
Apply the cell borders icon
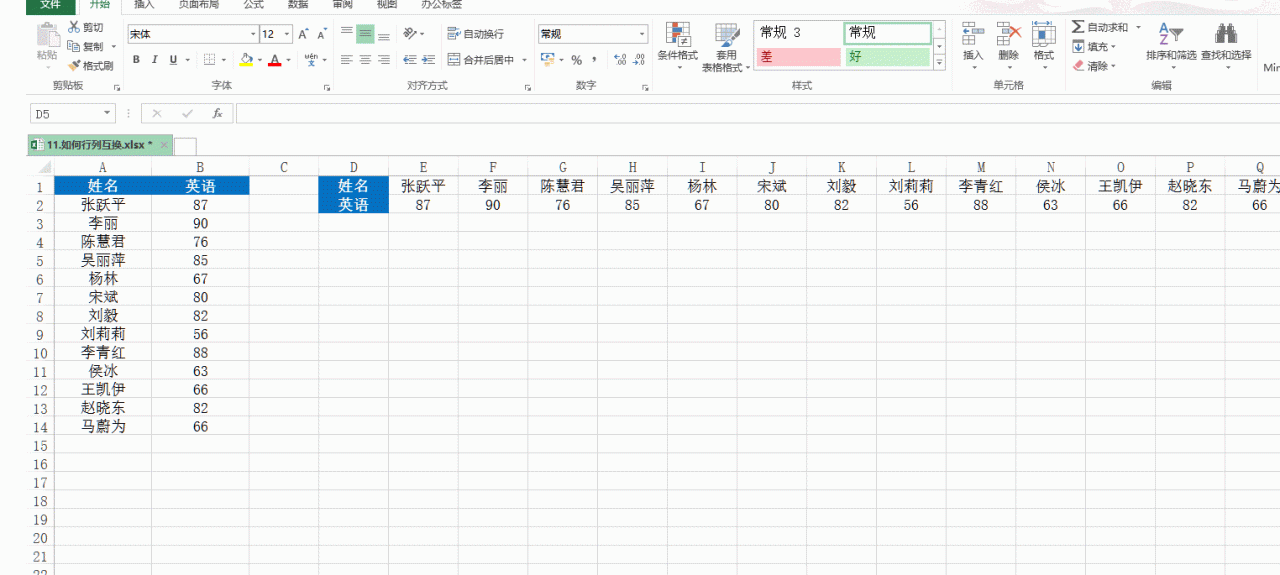[x=209, y=60]
